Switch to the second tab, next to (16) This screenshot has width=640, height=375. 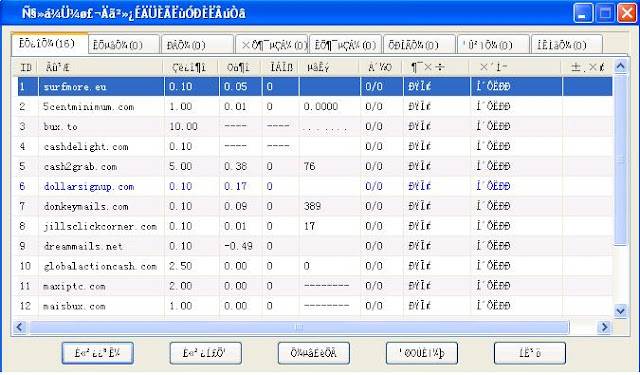click(x=124, y=44)
